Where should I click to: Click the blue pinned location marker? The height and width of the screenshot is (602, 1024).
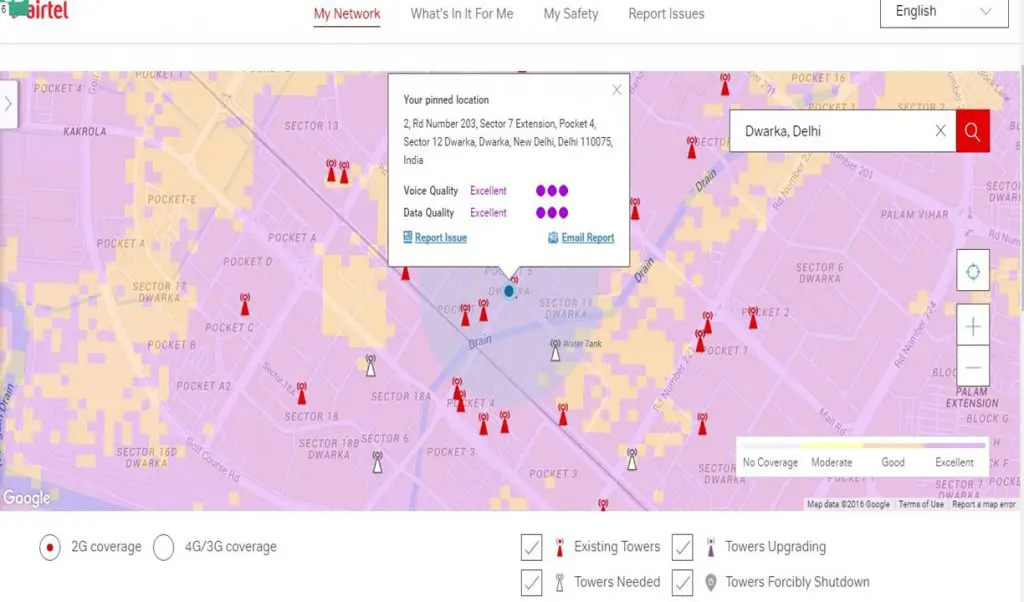coord(509,291)
